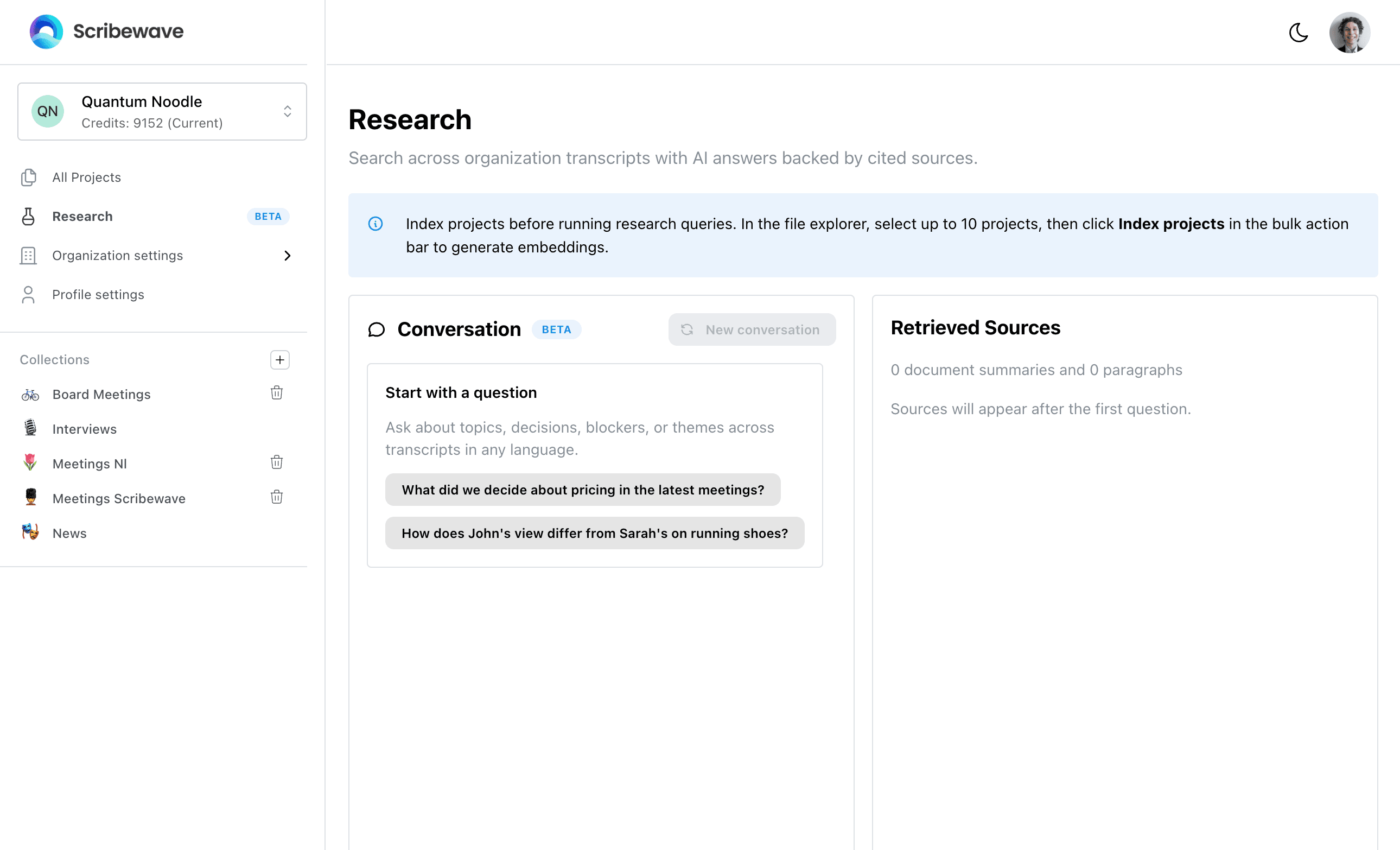
Task: Open Organization settings via building icon
Action: point(29,255)
